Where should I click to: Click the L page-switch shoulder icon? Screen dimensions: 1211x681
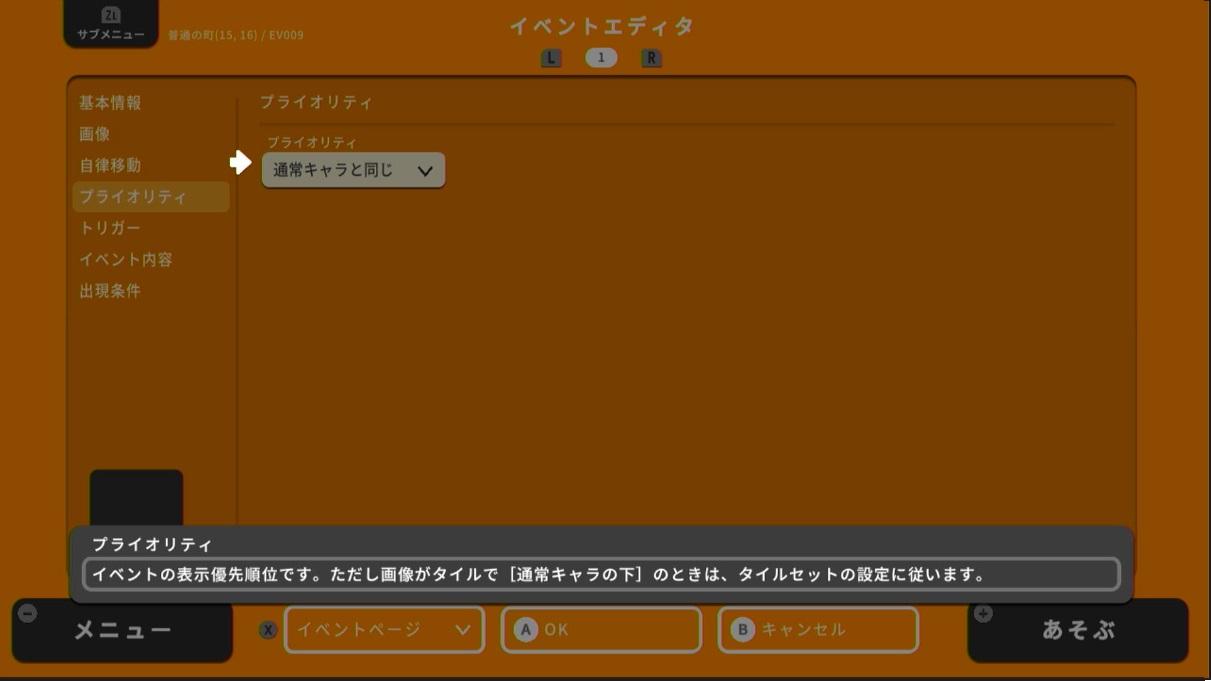tap(550, 58)
